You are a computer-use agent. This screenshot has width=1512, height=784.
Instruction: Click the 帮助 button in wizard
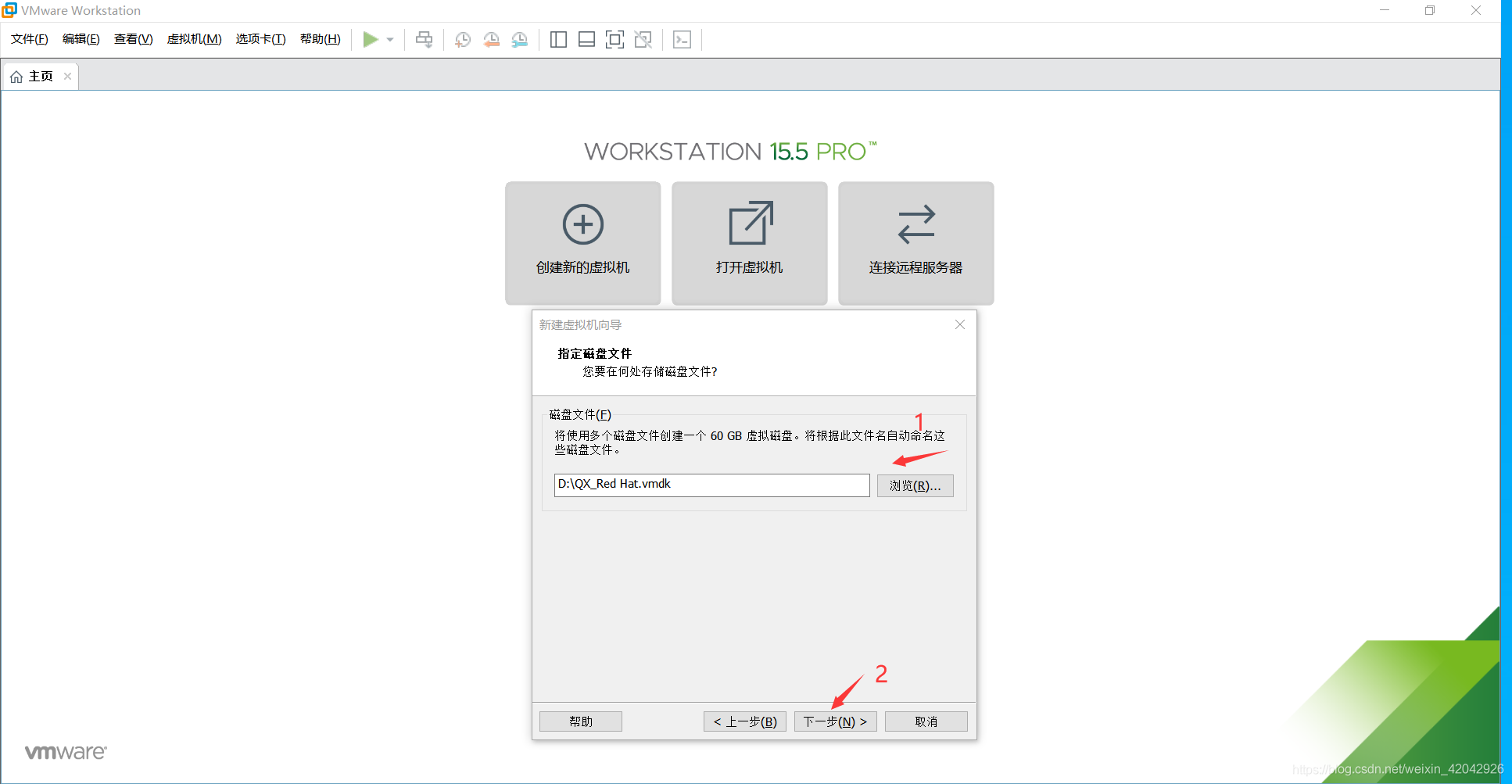coord(581,721)
